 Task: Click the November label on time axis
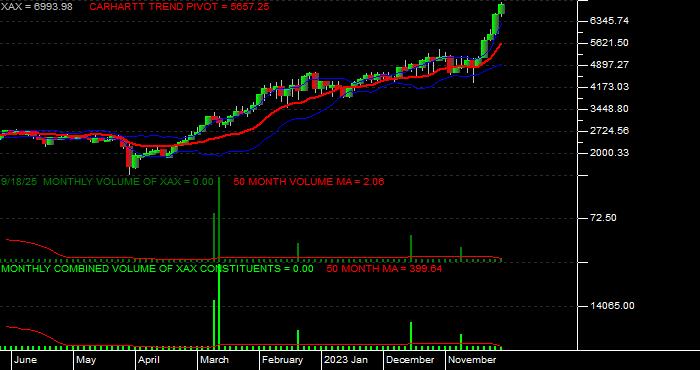tap(472, 360)
